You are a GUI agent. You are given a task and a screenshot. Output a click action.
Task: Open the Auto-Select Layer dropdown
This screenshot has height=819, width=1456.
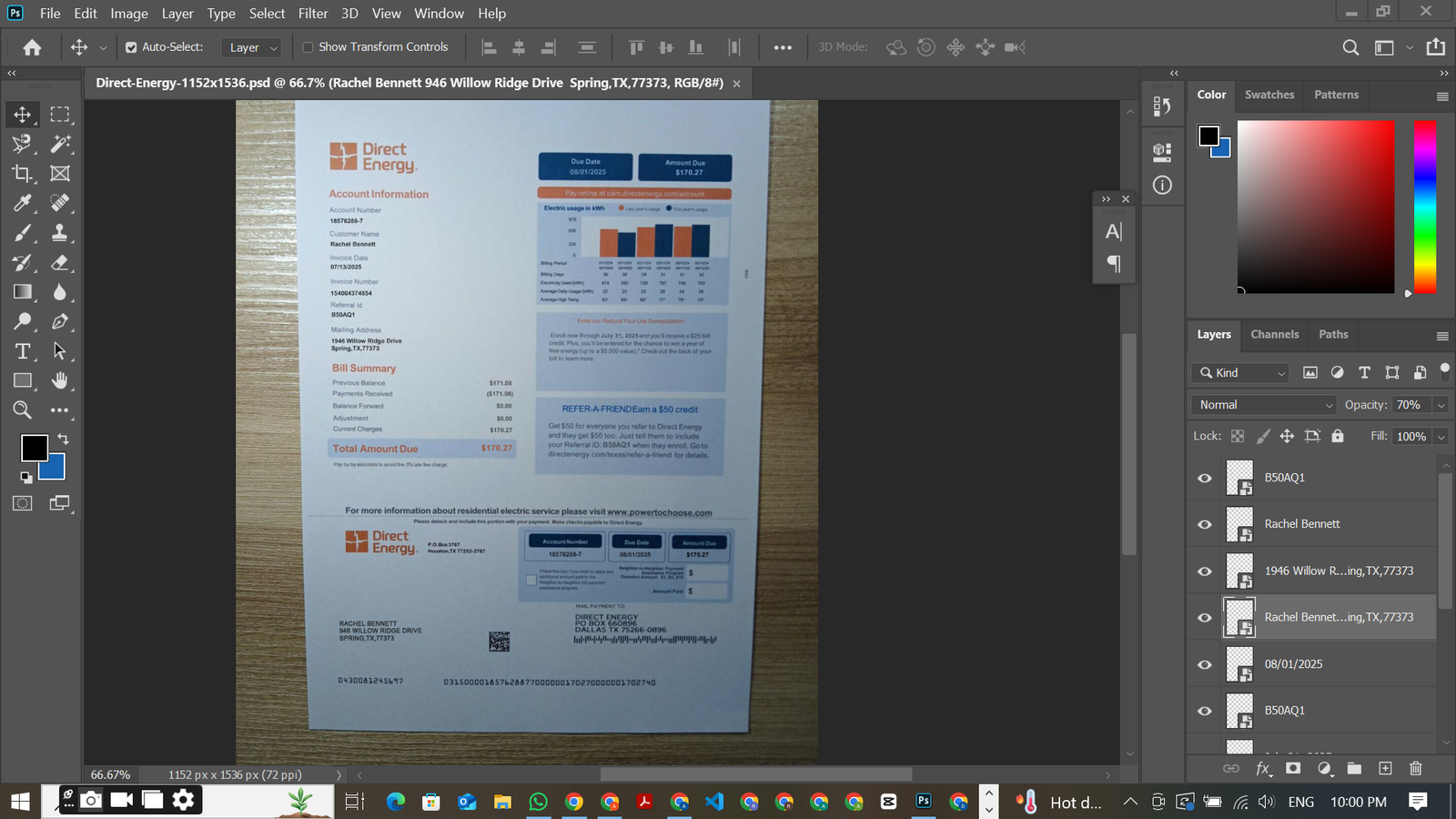(252, 47)
